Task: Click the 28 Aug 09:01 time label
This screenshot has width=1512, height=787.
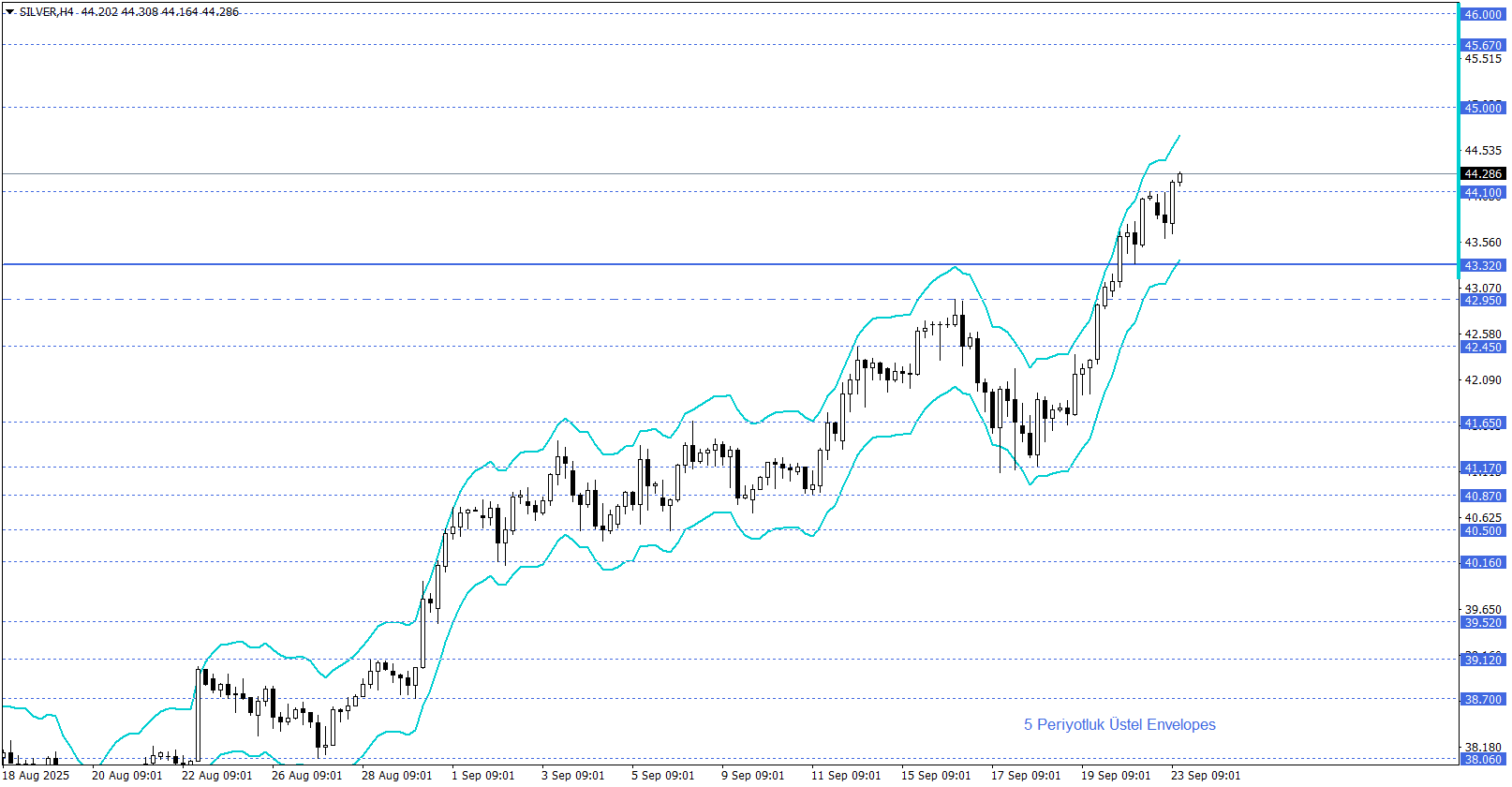Action: 396,775
